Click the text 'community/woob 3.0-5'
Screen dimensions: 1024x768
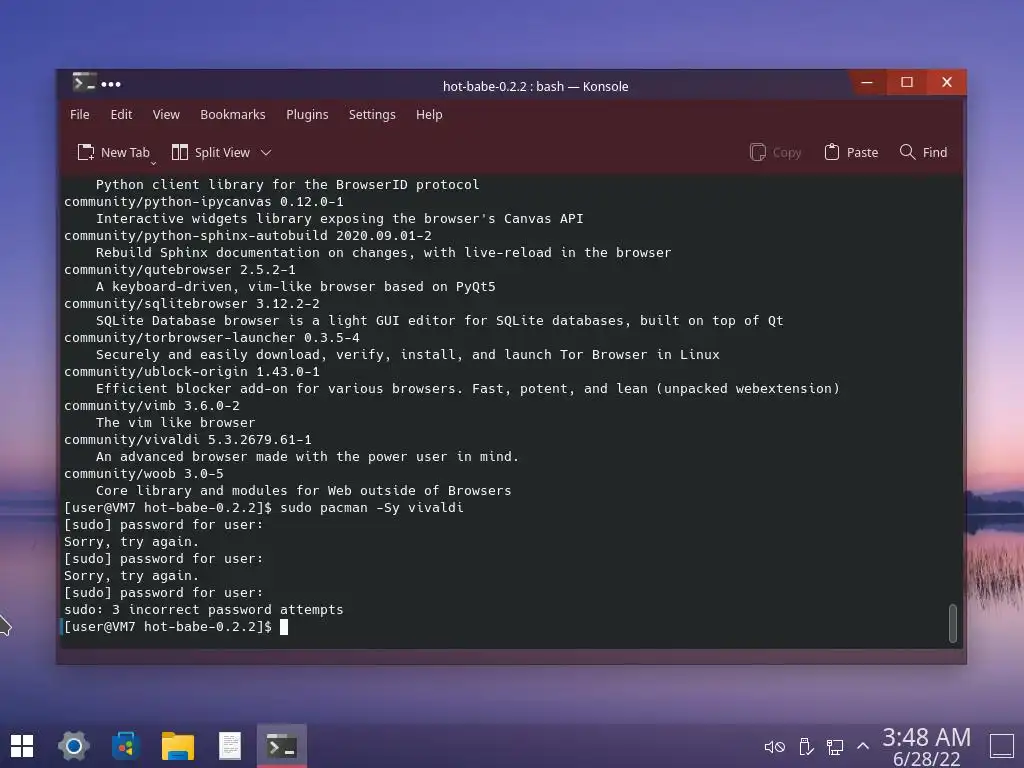pyautogui.click(x=144, y=473)
